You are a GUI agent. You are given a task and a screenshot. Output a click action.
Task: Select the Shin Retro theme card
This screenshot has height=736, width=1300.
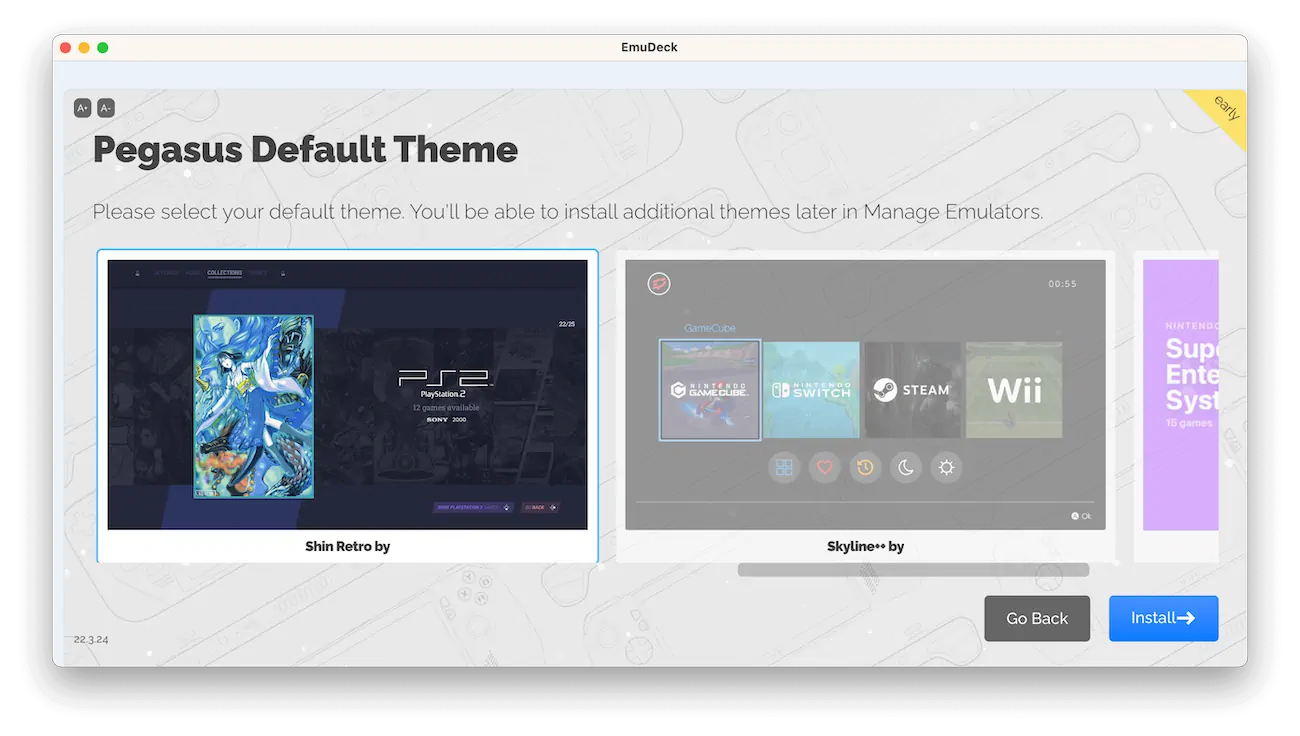[x=347, y=406]
